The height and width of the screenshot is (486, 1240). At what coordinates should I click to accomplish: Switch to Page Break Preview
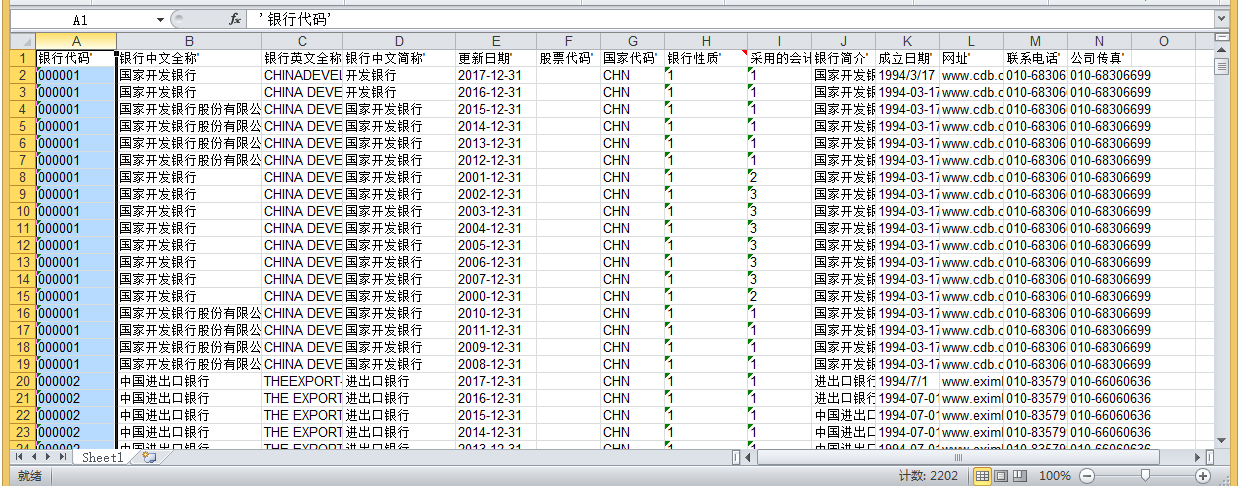point(1020,476)
